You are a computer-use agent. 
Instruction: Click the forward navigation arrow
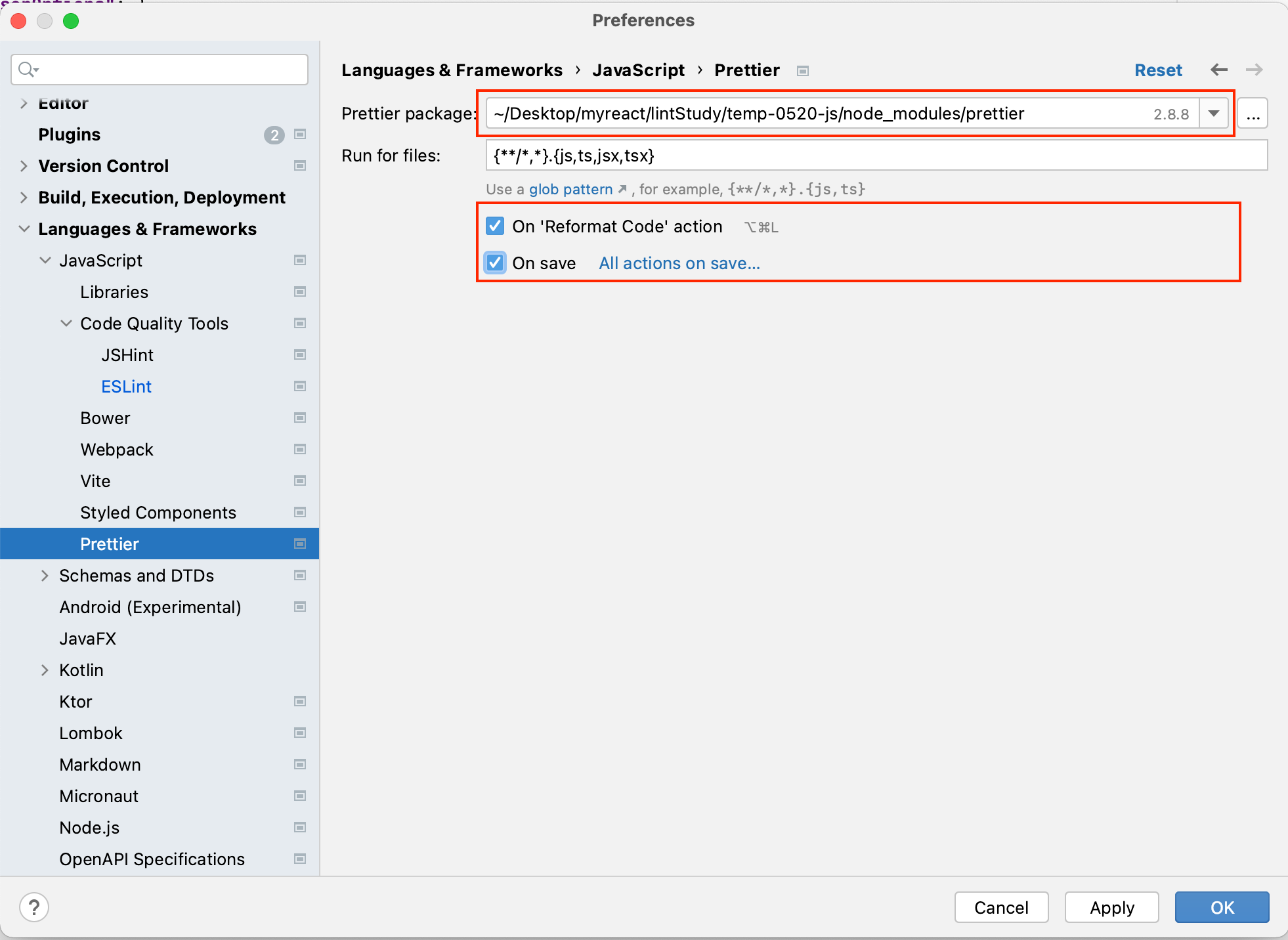(1254, 70)
